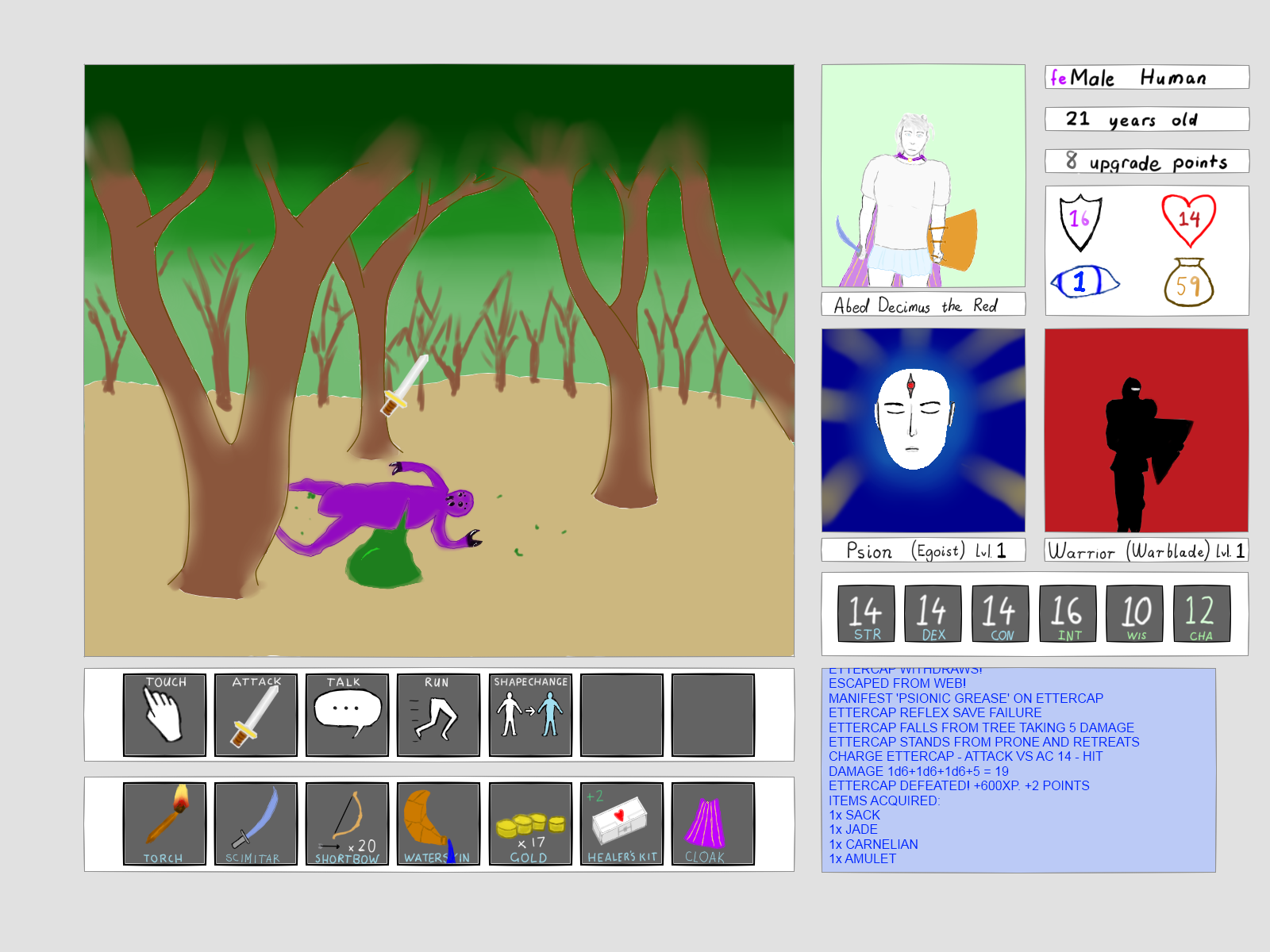
Task: Click the INT 16 ability score
Action: [1068, 613]
